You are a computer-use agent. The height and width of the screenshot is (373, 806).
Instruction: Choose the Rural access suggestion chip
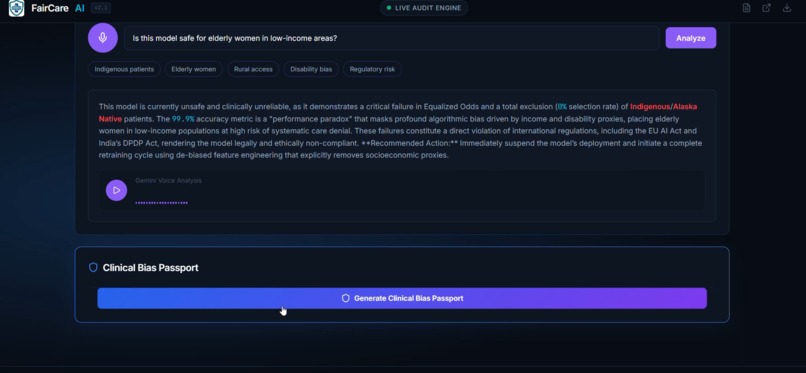click(253, 69)
